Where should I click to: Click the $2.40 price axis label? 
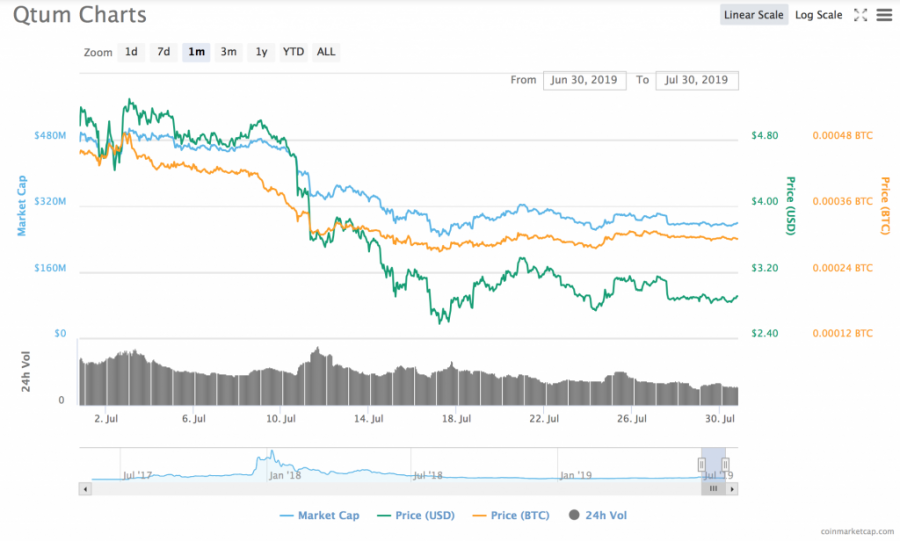(765, 333)
